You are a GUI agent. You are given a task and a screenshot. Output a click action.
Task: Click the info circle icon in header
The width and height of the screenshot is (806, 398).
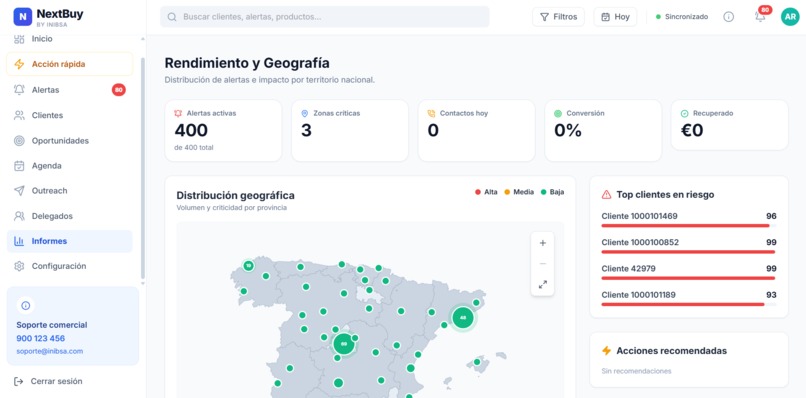coord(728,17)
